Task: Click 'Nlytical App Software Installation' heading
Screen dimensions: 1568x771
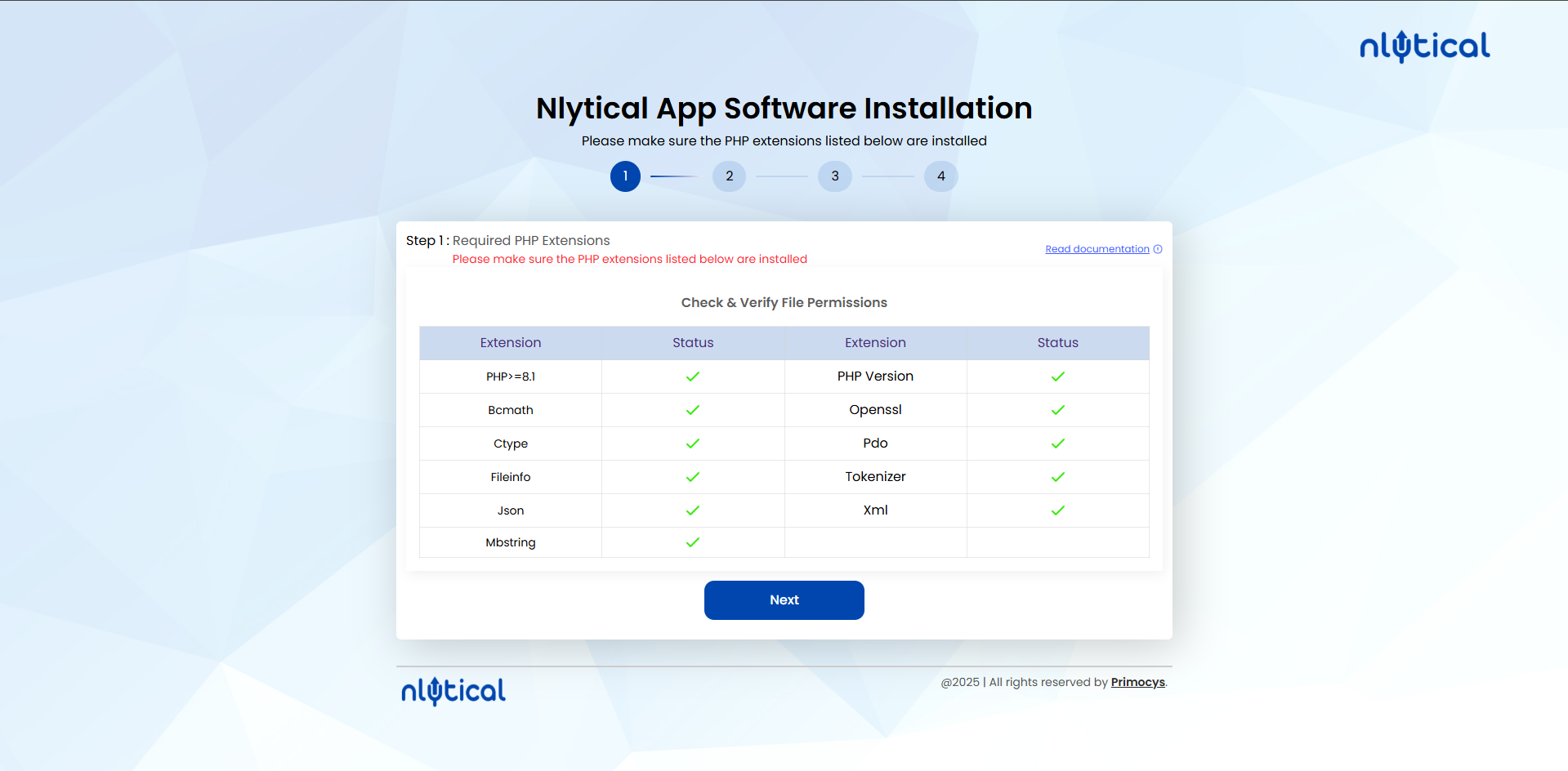Action: pyautogui.click(x=784, y=109)
